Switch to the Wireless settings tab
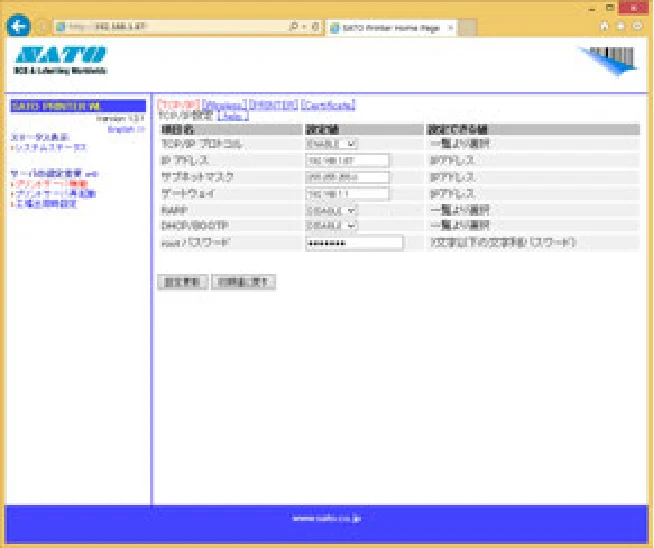The width and height of the screenshot is (654, 548). click(224, 105)
